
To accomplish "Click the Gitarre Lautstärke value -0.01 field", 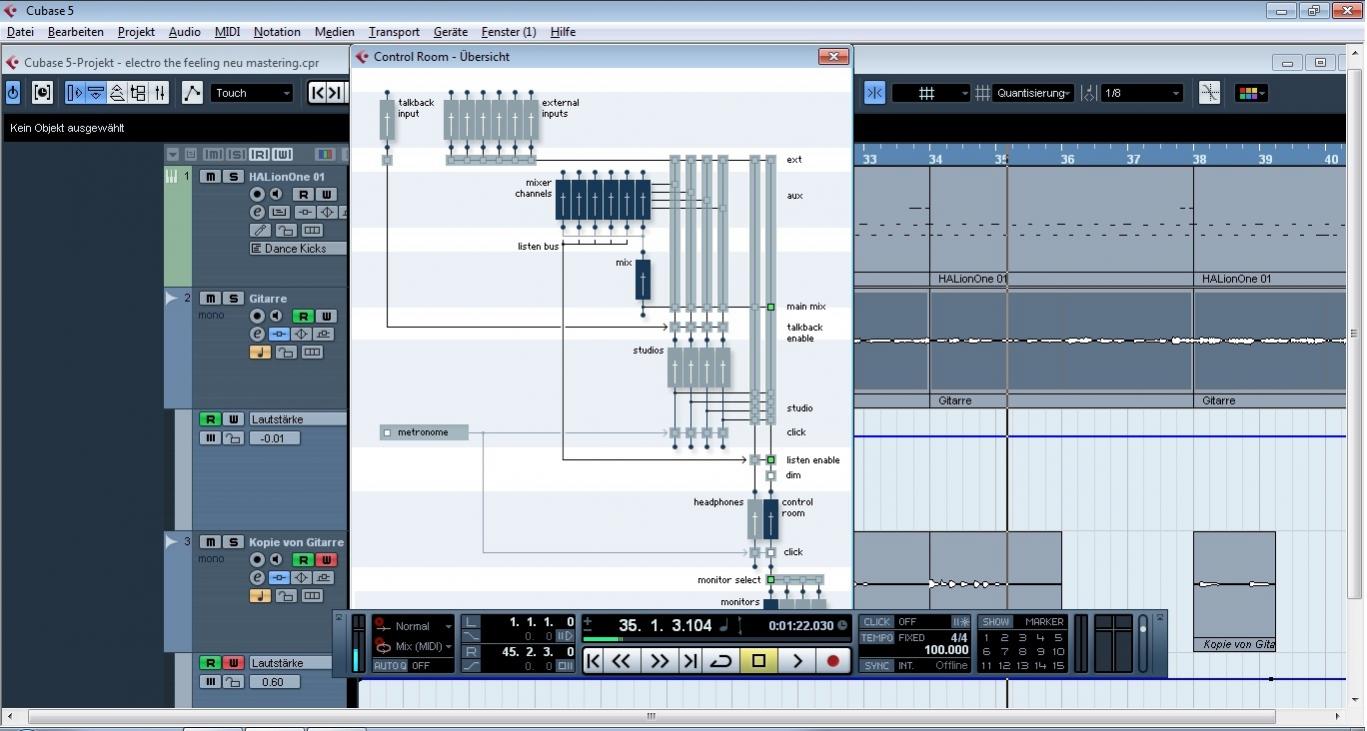I will 273,438.
